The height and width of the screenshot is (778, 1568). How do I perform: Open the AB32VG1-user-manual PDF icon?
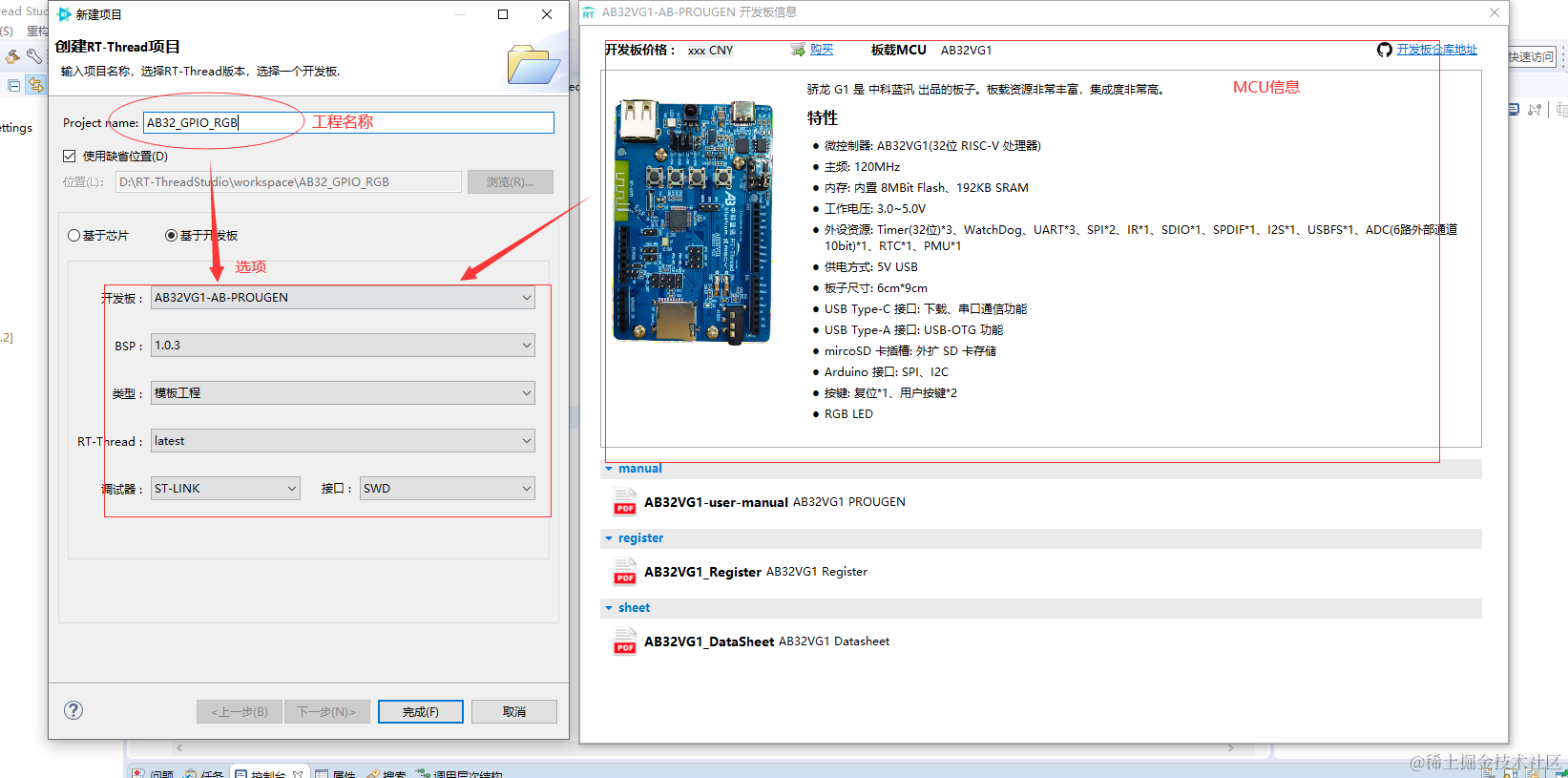[x=625, y=502]
